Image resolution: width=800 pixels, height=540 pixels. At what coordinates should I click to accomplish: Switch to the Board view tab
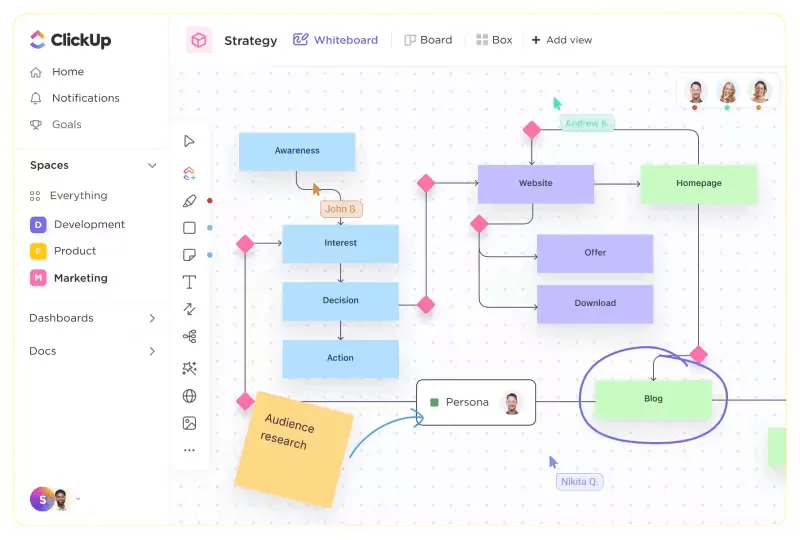point(428,40)
